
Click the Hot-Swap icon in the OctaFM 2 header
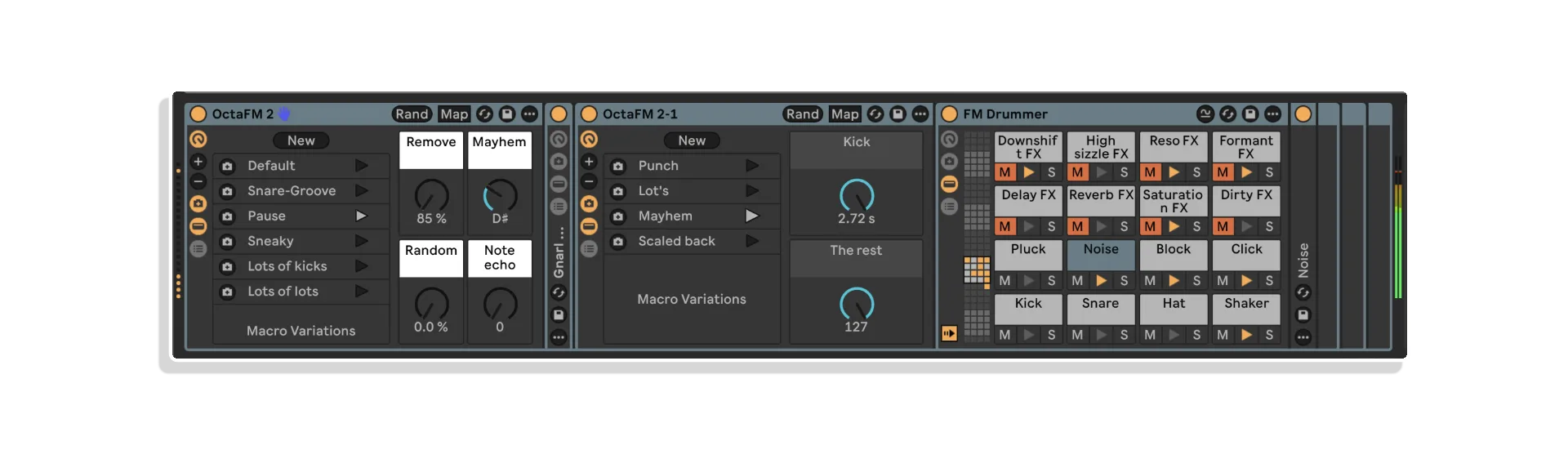pos(484,114)
